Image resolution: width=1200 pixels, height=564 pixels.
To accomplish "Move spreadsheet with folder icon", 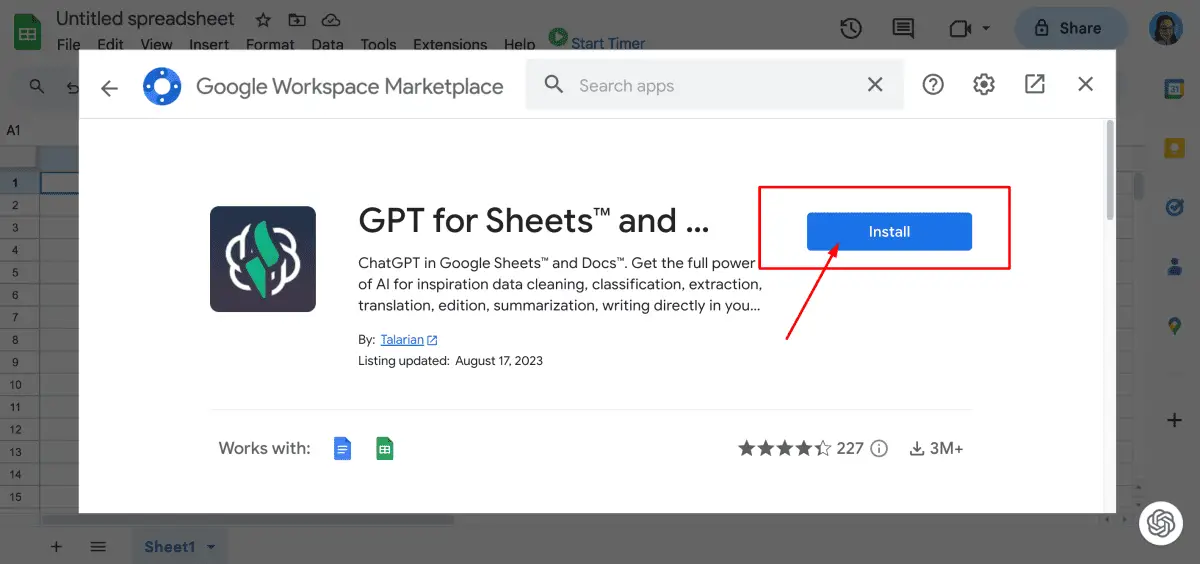I will click(296, 19).
